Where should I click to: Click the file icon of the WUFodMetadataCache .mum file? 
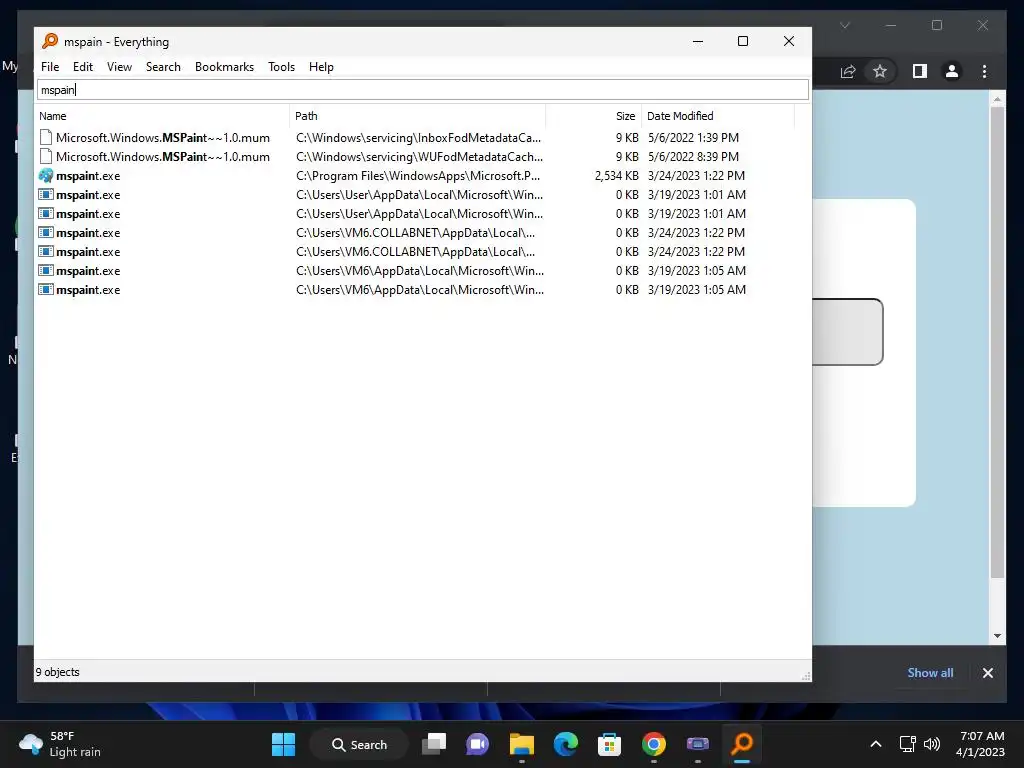tap(46, 157)
